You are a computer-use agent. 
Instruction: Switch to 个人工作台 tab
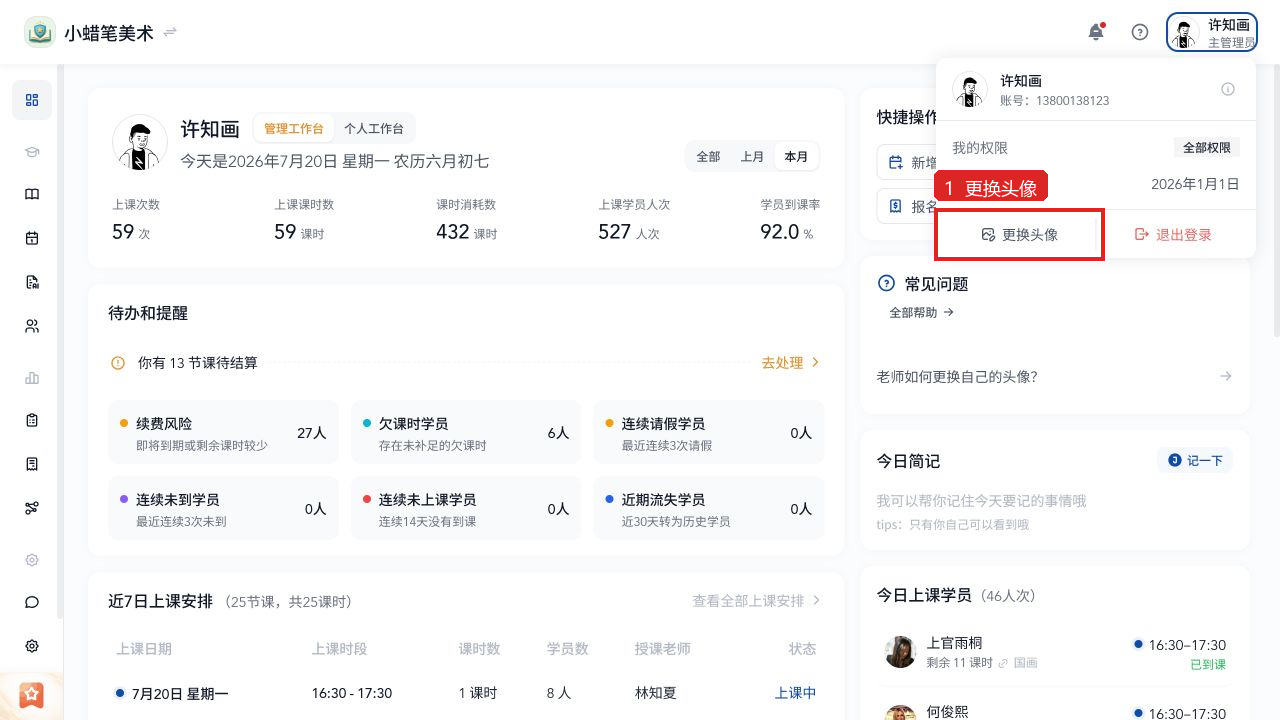(x=374, y=129)
